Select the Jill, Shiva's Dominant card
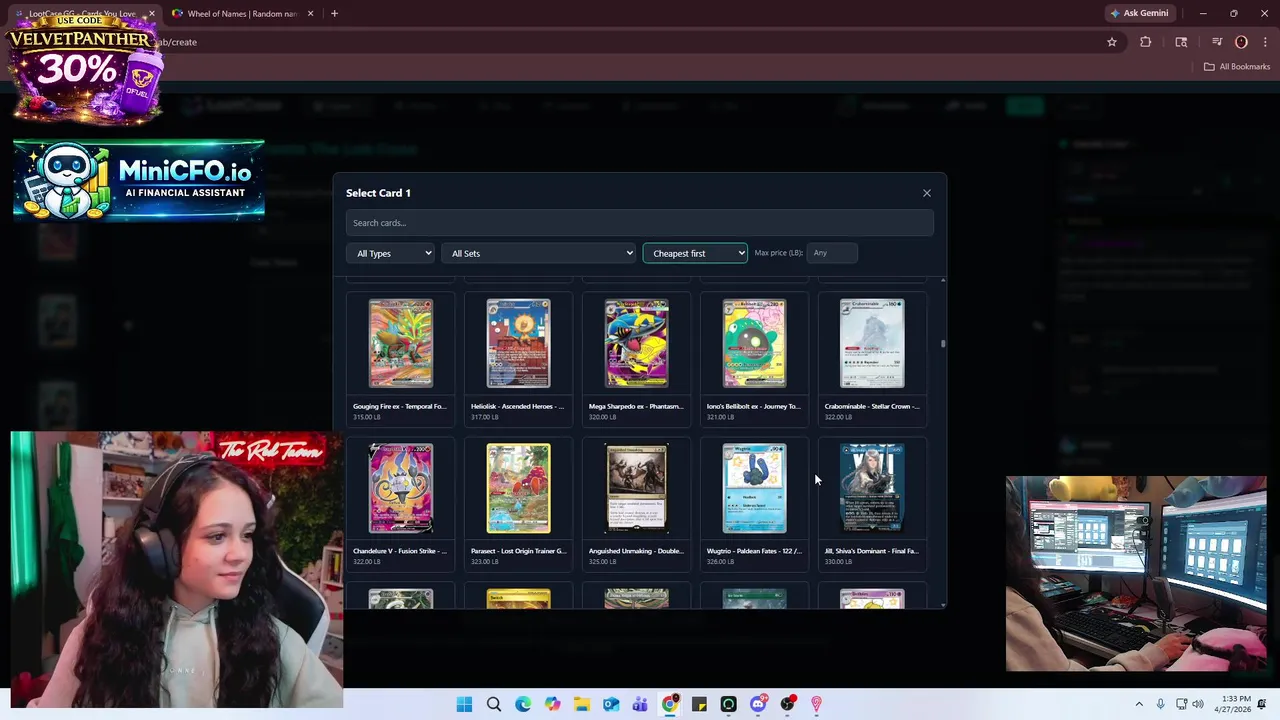This screenshot has width=1280, height=720. coord(872,503)
